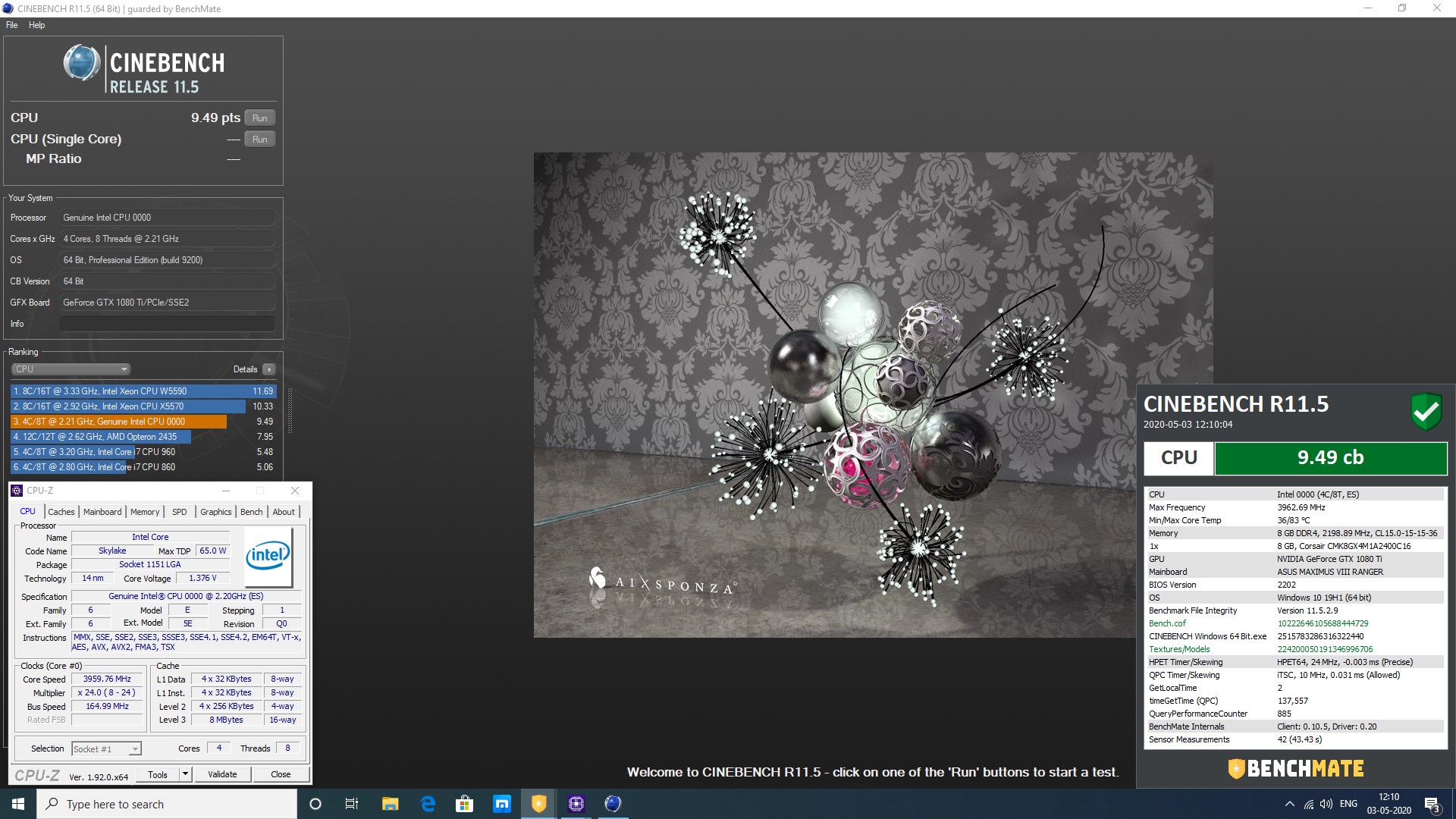This screenshot has width=1456, height=819.
Task: Select ranking row Intel Xeon CPU W5590
Action: (143, 391)
